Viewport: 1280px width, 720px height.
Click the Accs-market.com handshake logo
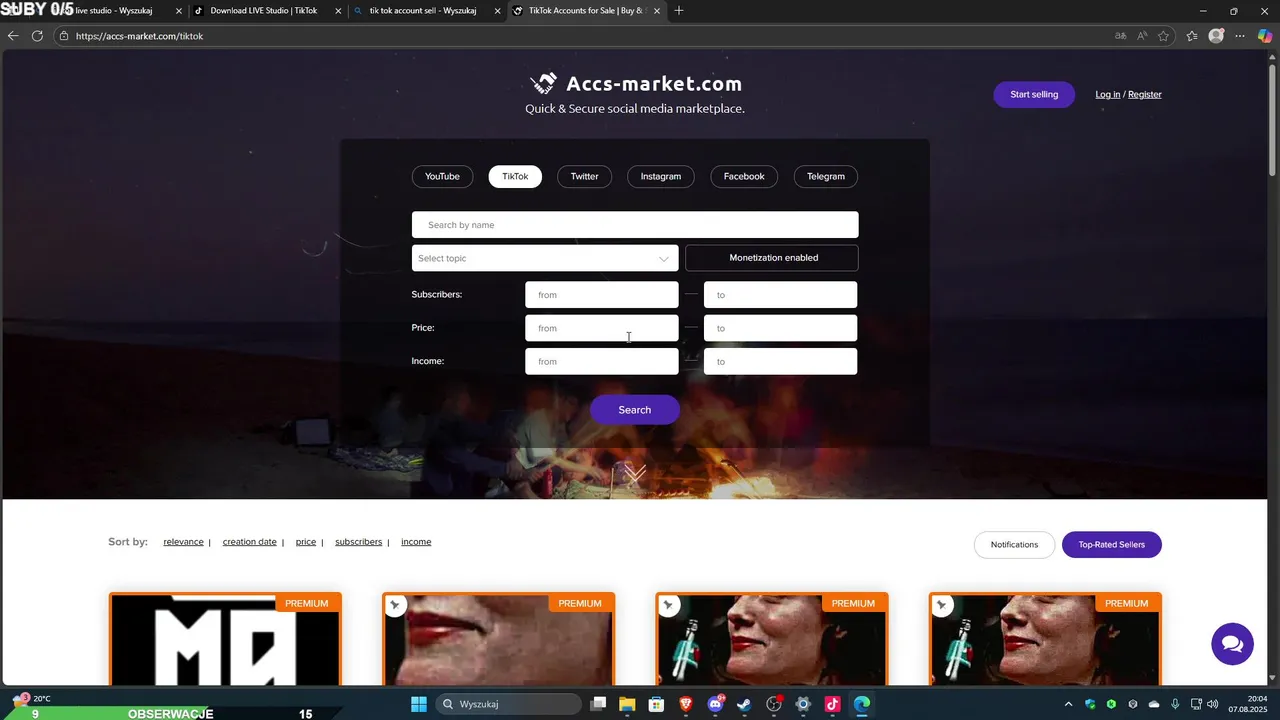click(x=543, y=84)
